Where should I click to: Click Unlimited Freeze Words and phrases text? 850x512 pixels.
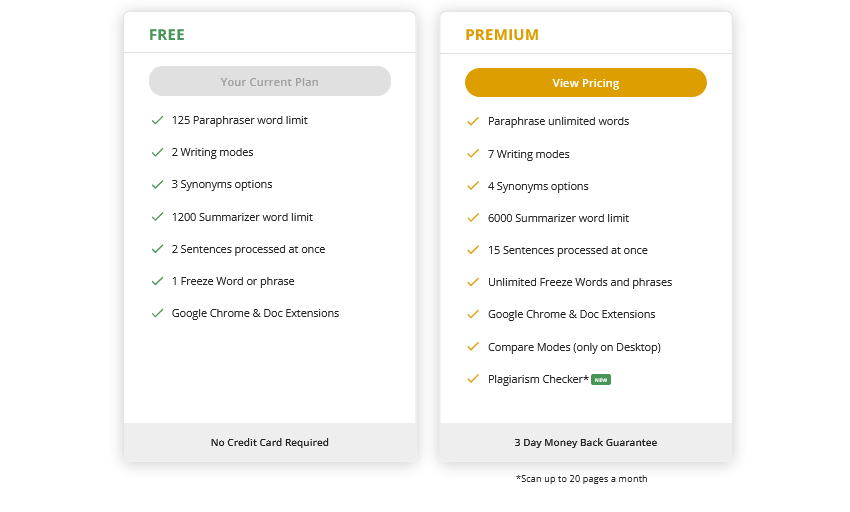tap(579, 282)
